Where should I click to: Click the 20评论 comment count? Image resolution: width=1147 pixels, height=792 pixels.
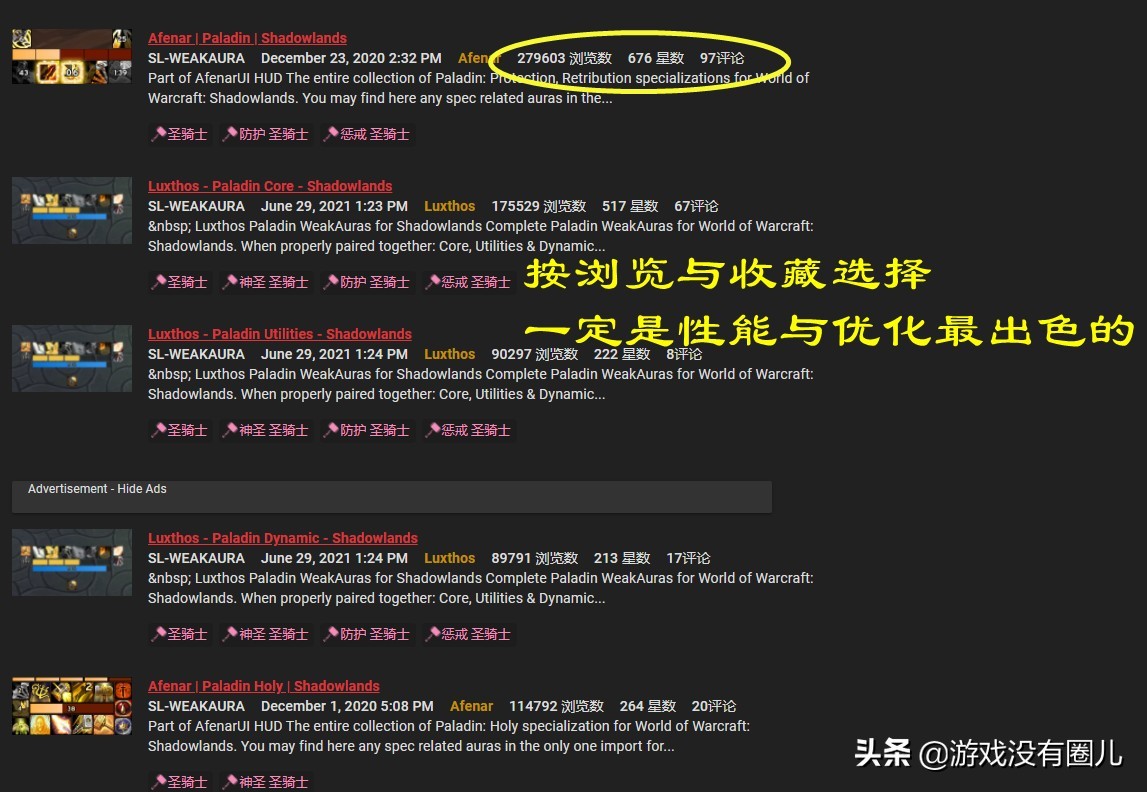tap(714, 706)
